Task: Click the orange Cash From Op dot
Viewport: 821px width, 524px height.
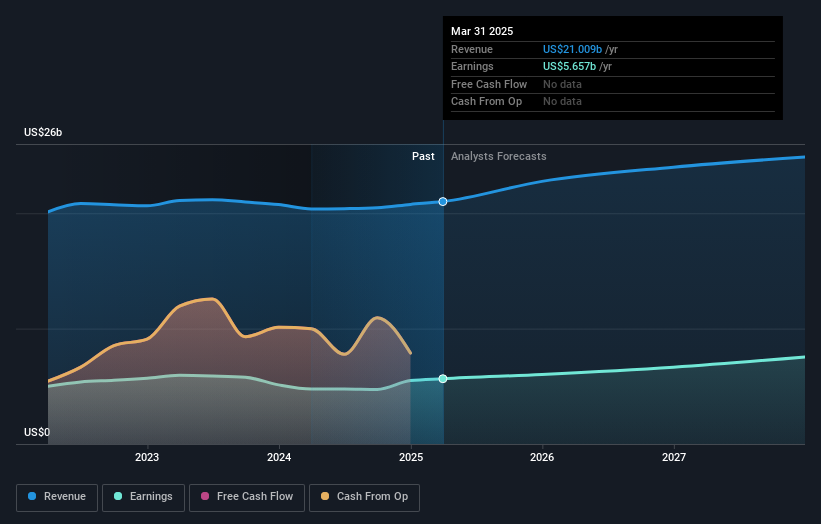Action: (325, 496)
